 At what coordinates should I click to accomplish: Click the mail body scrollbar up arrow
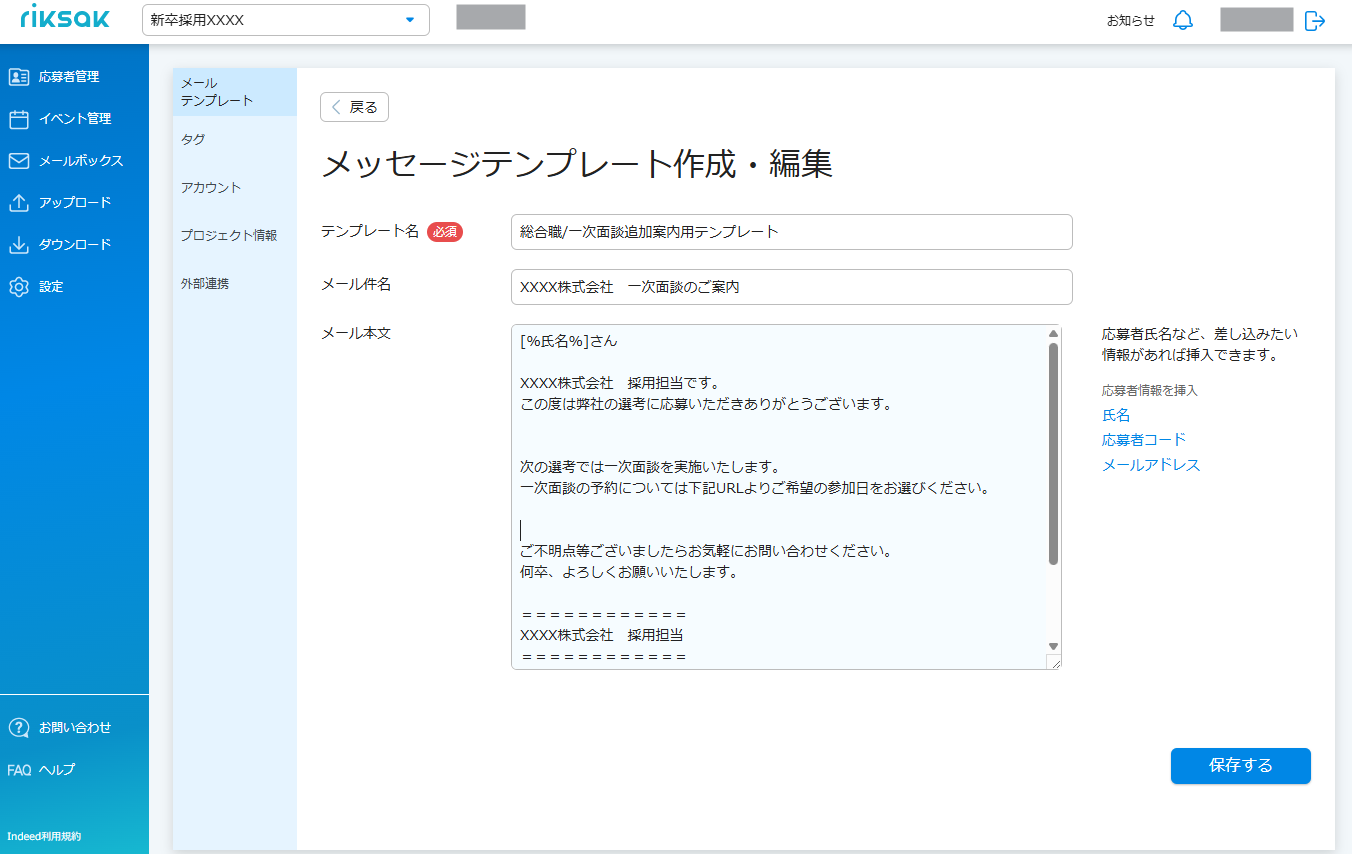(1053, 333)
